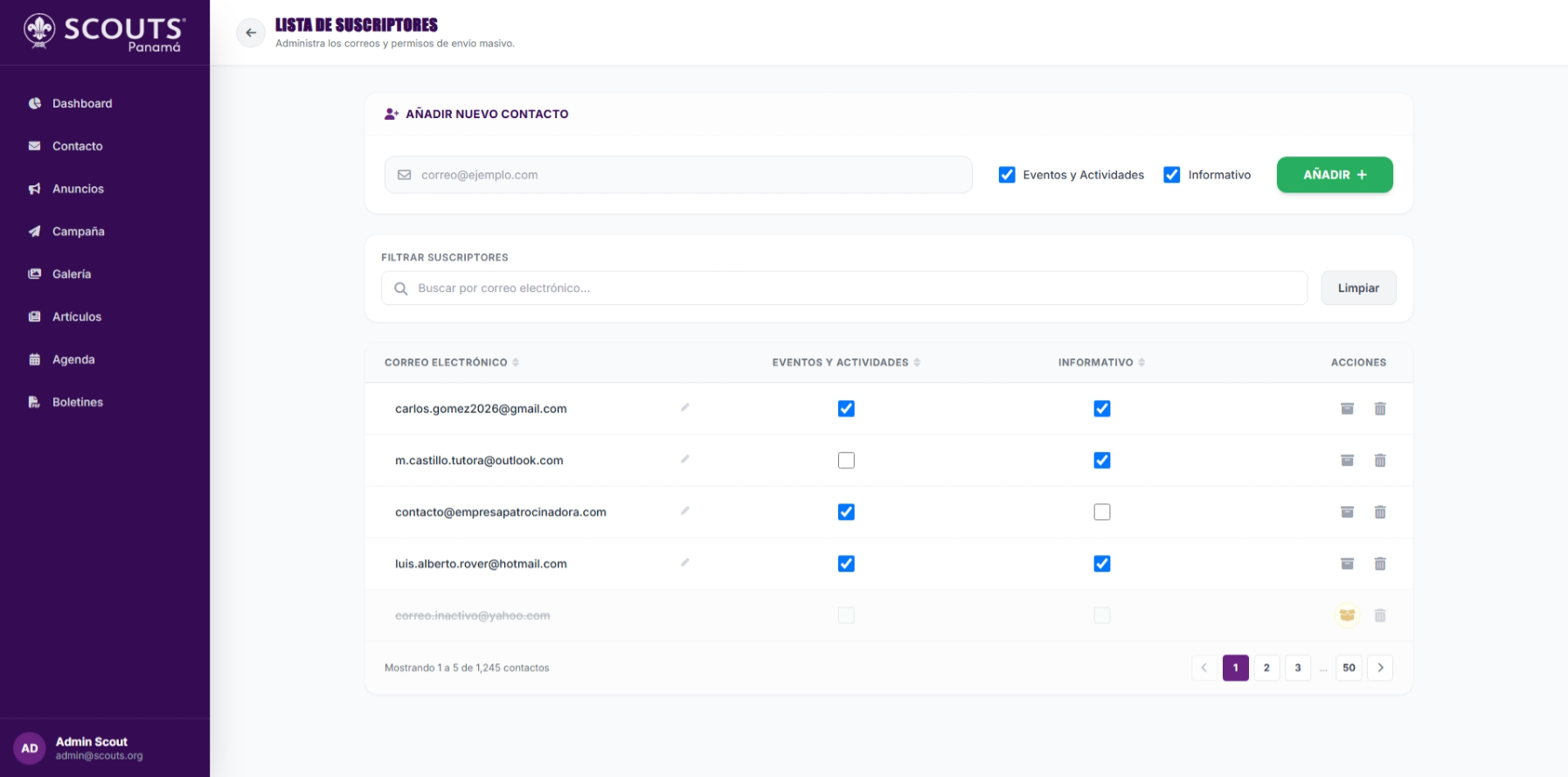Delete contacto@empresapatrocinadora.com using the trash icon
This screenshot has height=777, width=1568.
[1380, 512]
